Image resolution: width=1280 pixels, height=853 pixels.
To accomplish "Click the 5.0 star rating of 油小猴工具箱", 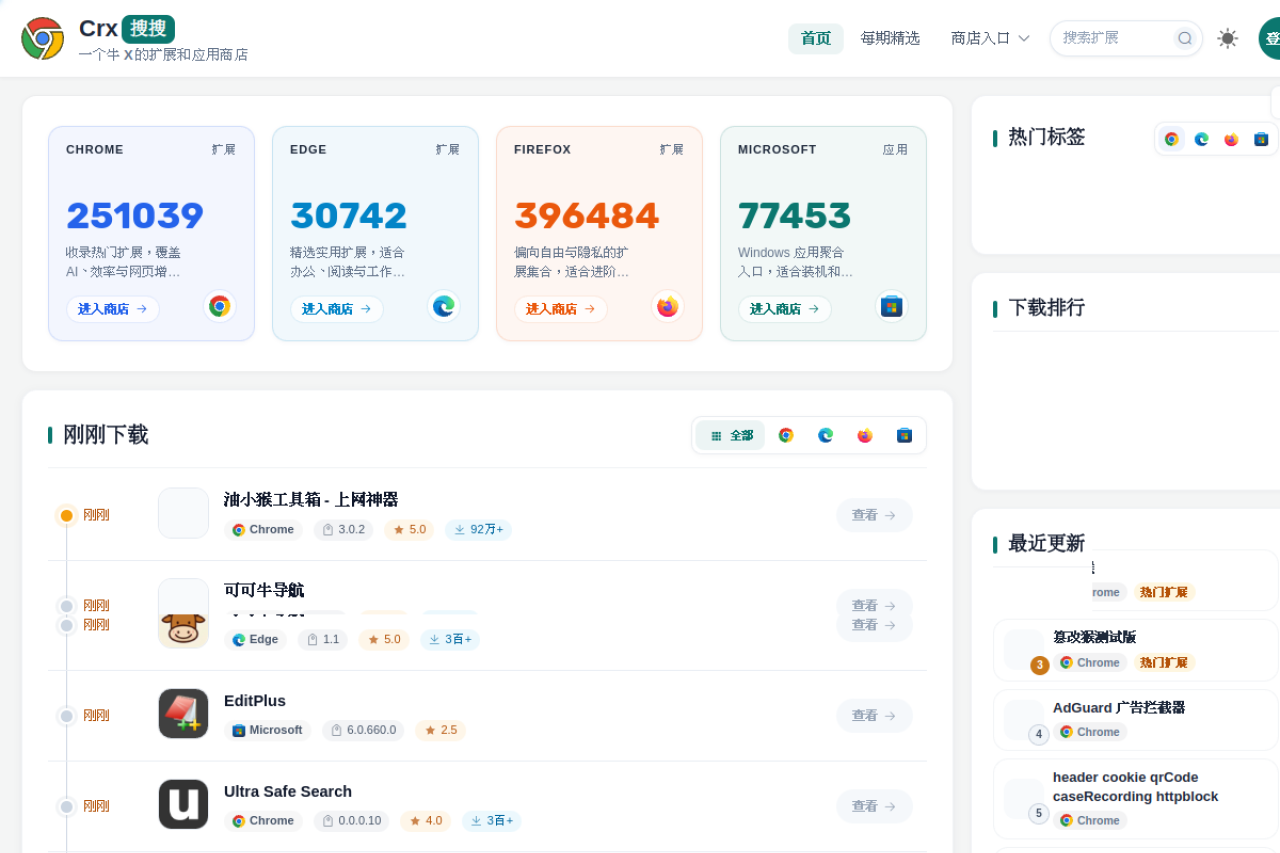I will tap(409, 530).
